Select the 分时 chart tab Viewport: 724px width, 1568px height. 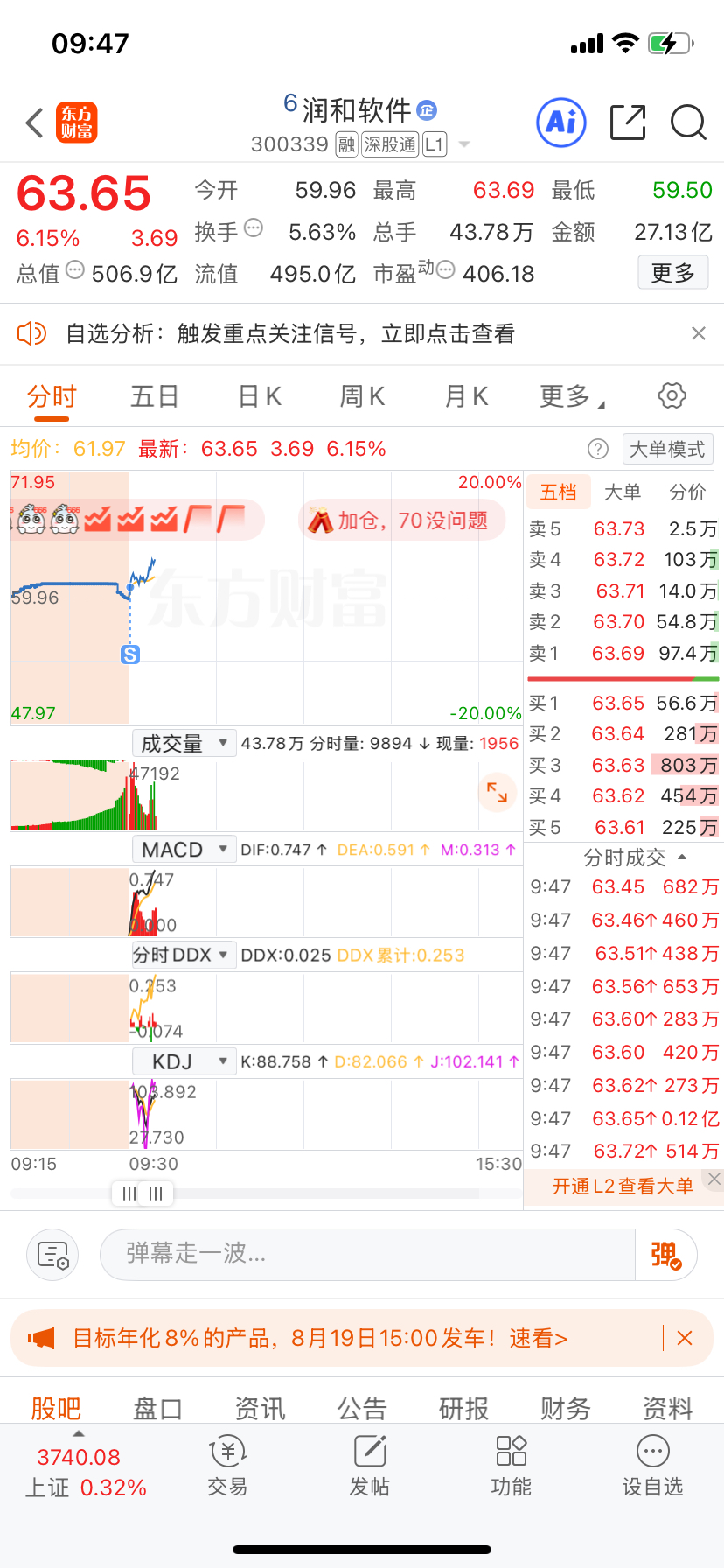coord(52,396)
